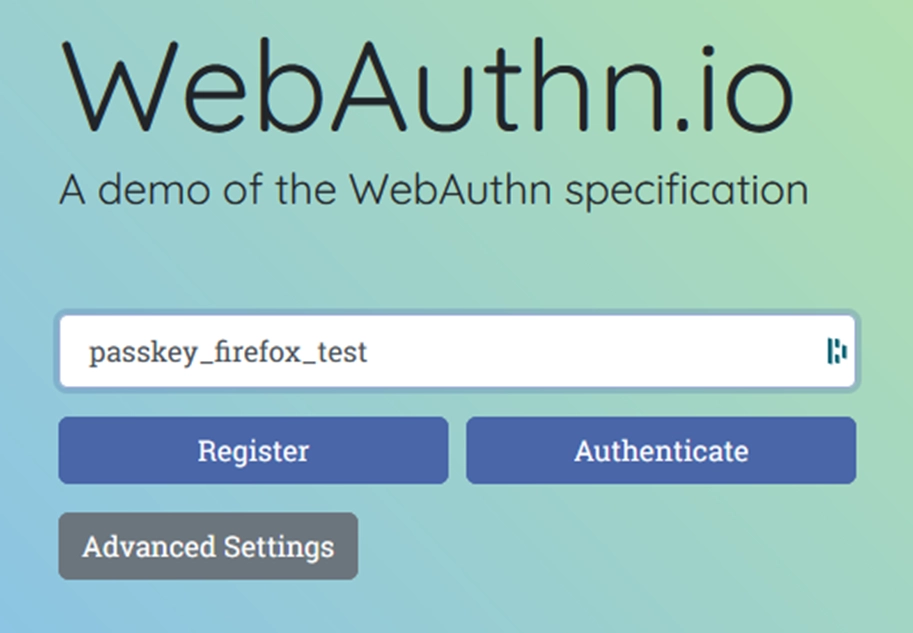The height and width of the screenshot is (633, 913).
Task: Click the Register button
Action: pos(253,450)
